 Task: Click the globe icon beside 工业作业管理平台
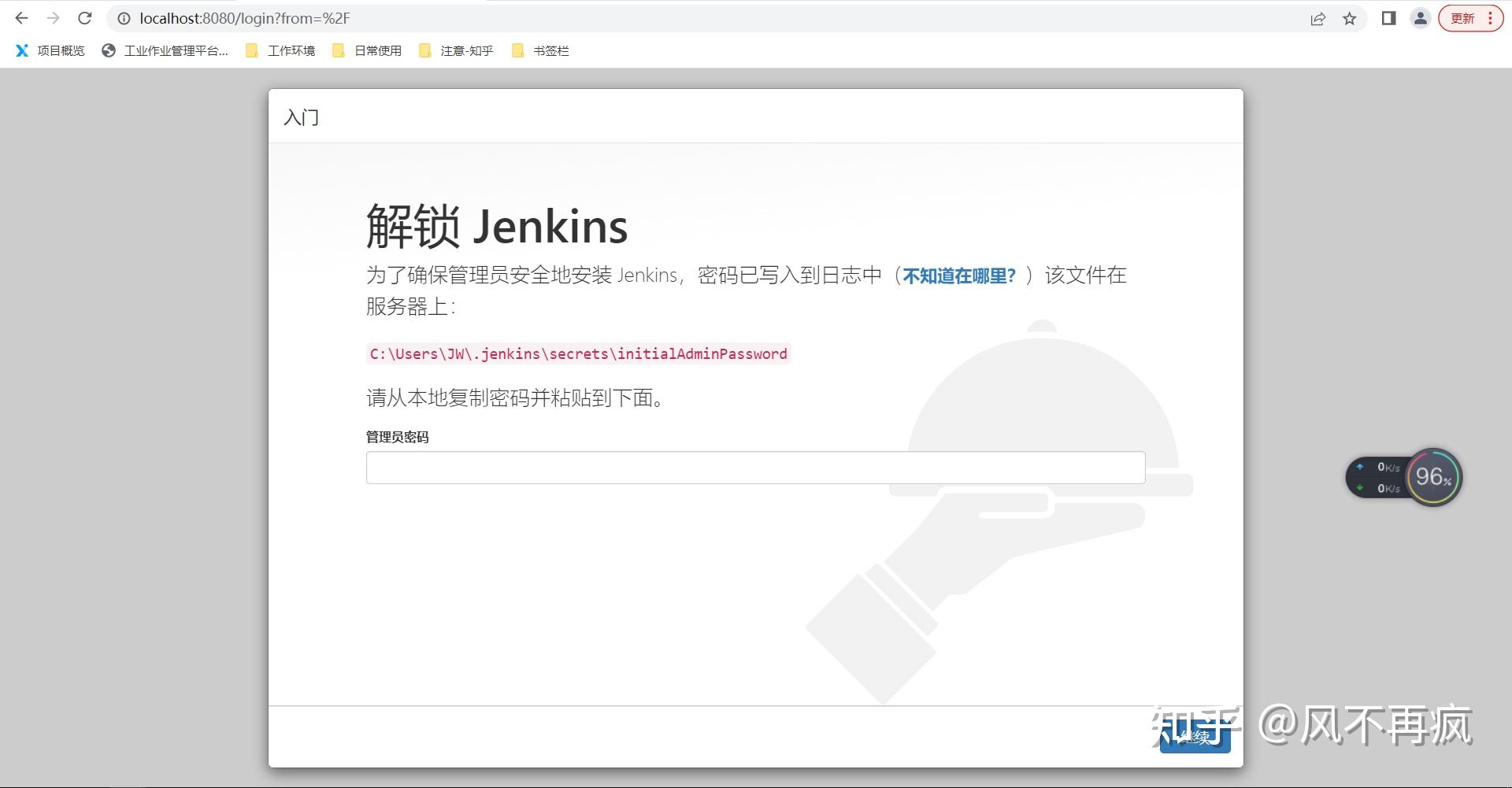tap(108, 50)
